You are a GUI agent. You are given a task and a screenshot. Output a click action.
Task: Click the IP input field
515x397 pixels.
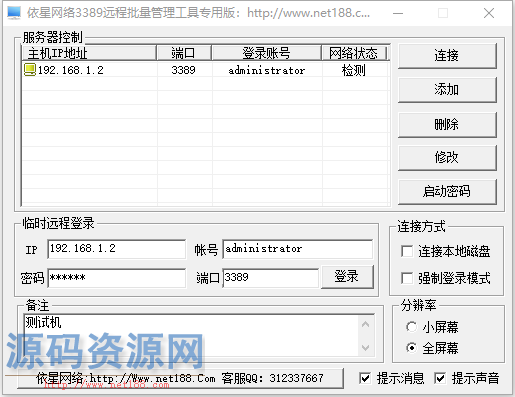coord(117,249)
